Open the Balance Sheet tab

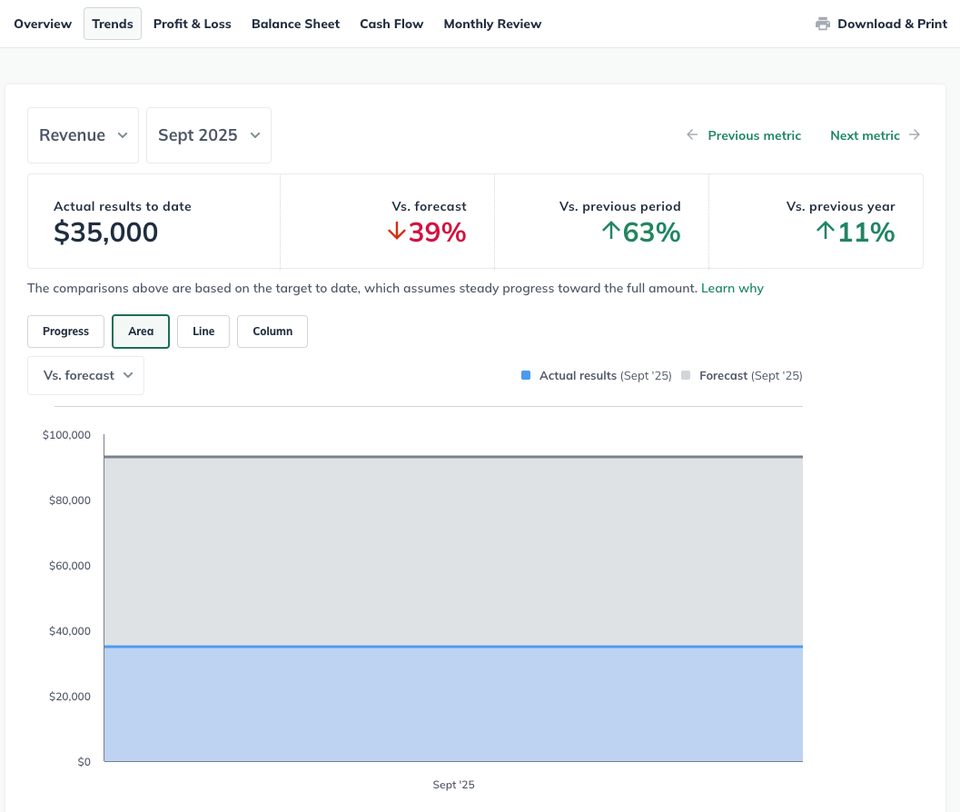(295, 24)
